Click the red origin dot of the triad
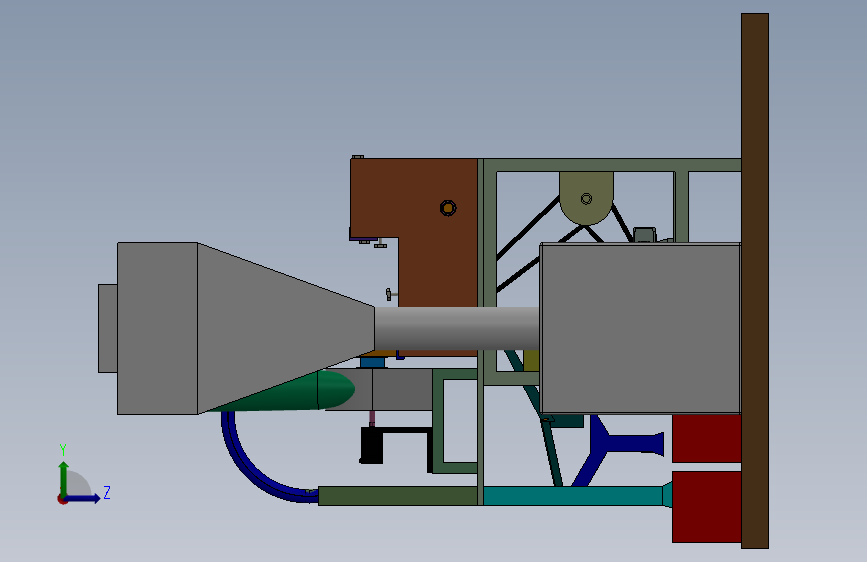The height and width of the screenshot is (562, 867). tap(62, 500)
